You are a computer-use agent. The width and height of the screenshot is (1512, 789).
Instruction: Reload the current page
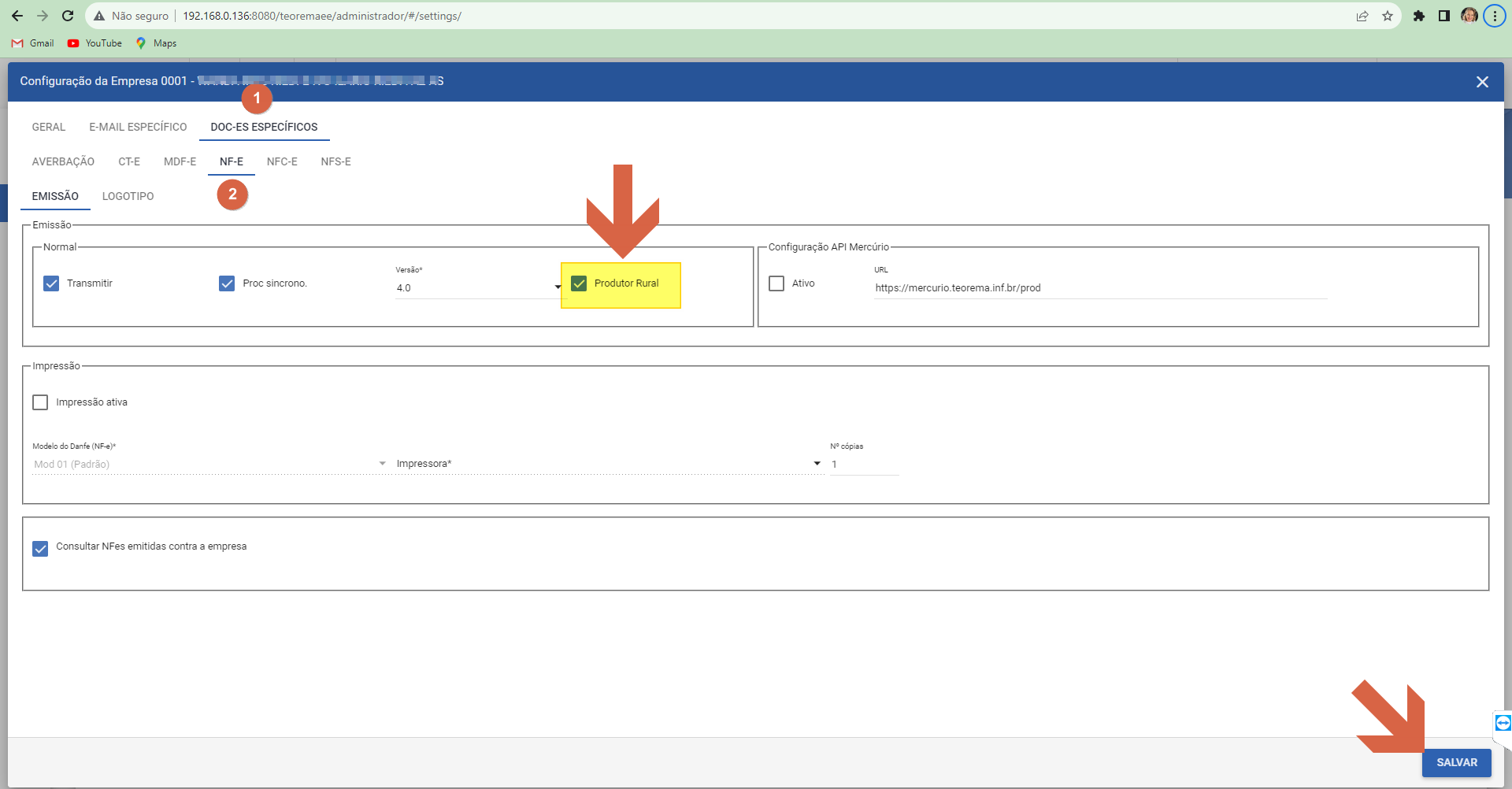[x=68, y=16]
